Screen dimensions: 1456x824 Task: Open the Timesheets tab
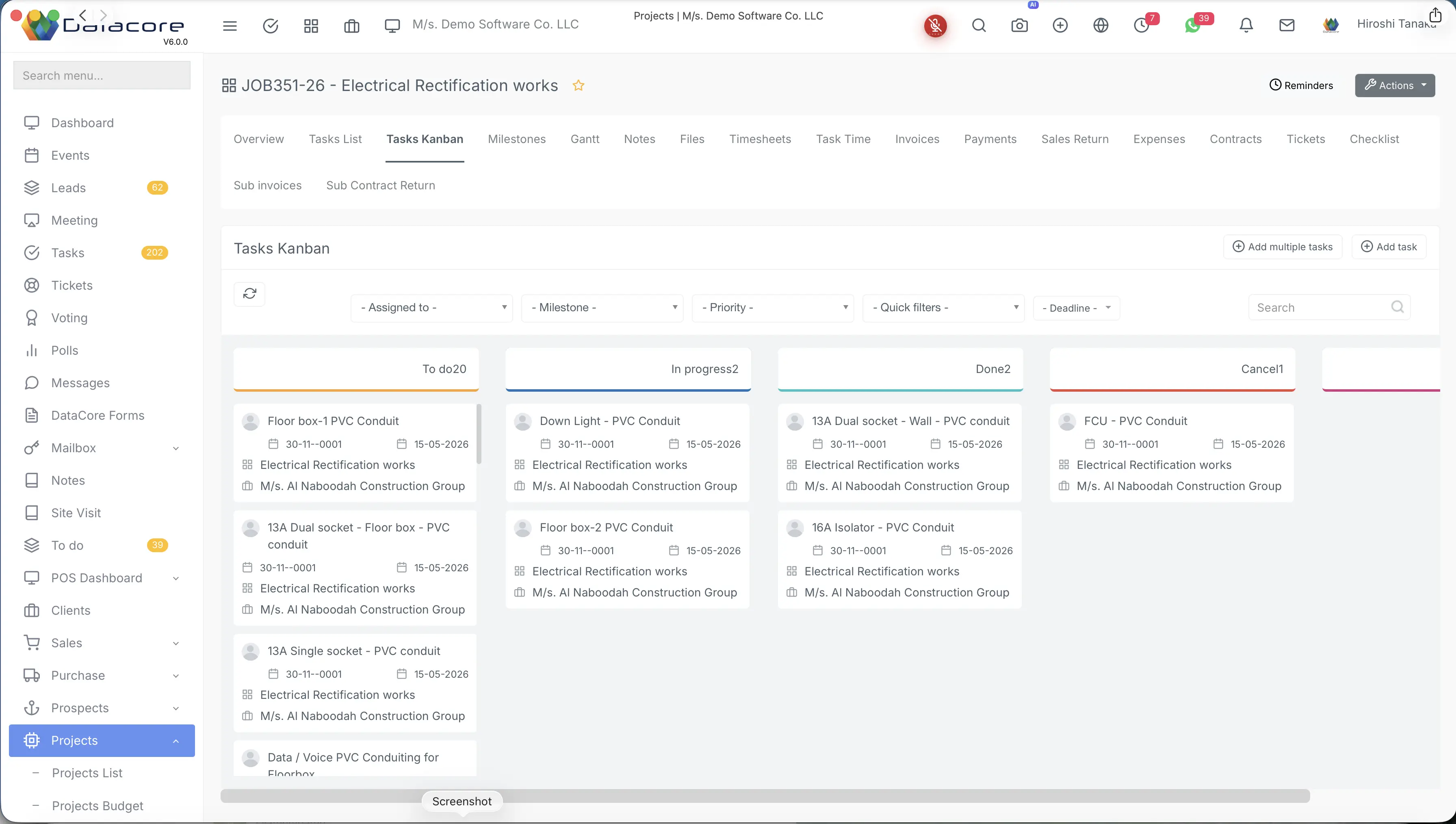760,139
